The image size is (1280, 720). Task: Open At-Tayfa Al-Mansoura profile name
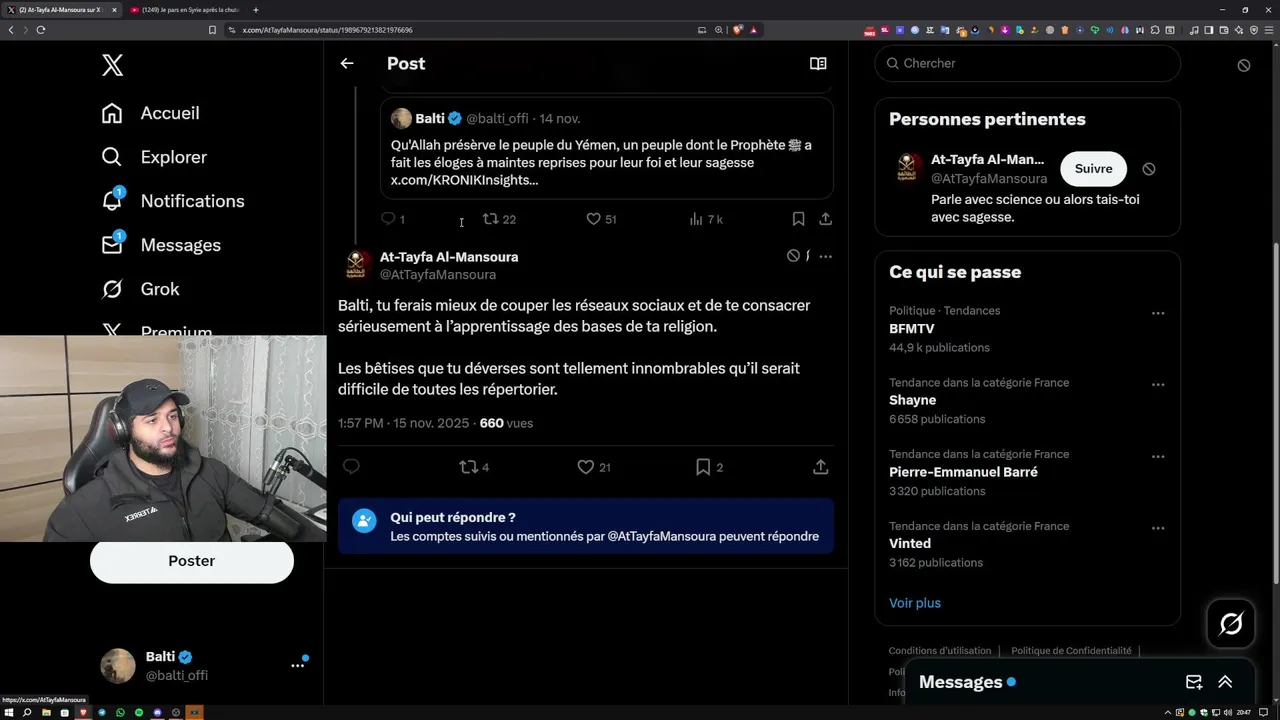tap(449, 257)
